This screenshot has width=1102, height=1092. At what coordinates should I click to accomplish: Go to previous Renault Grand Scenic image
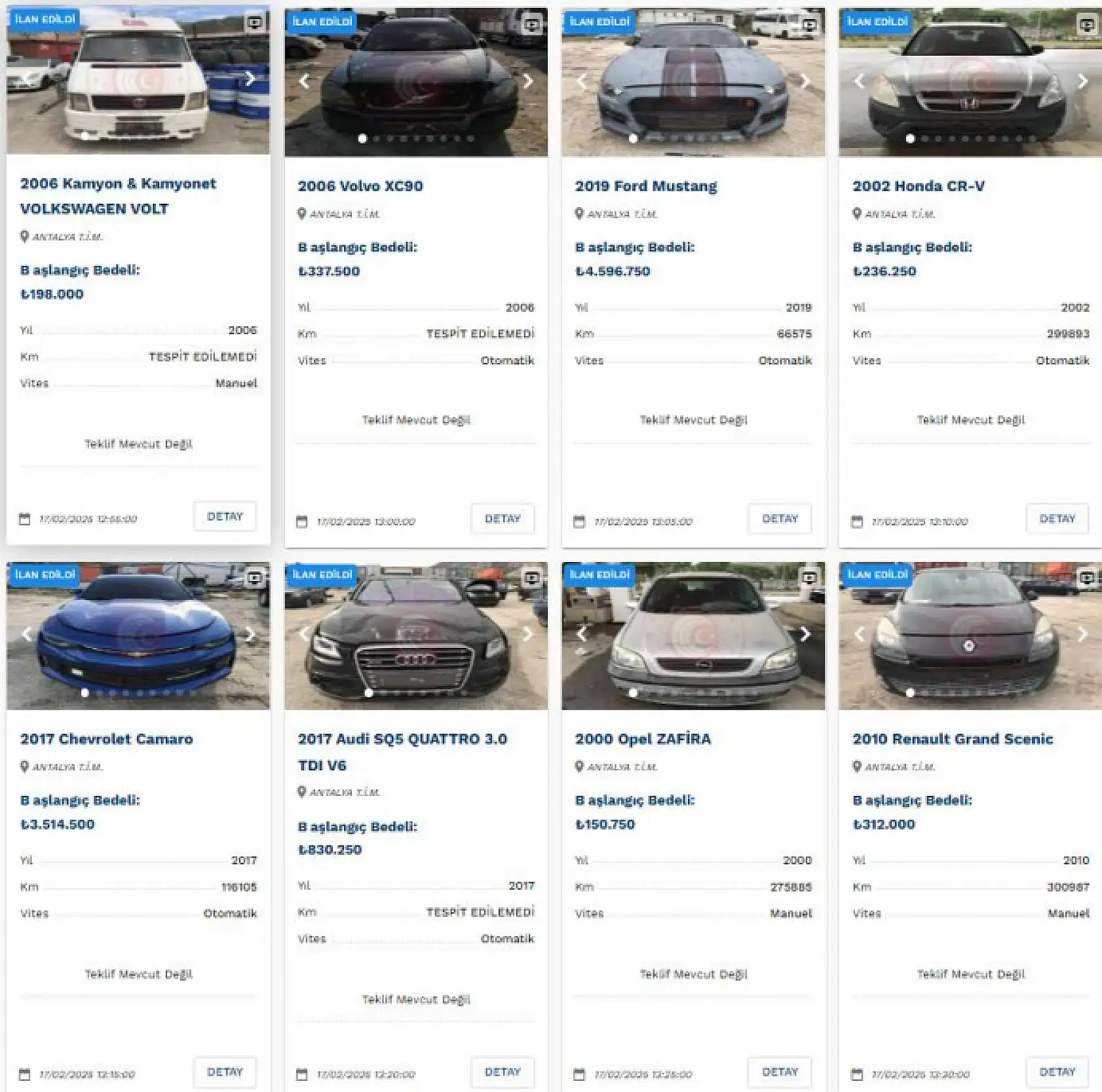(x=859, y=634)
